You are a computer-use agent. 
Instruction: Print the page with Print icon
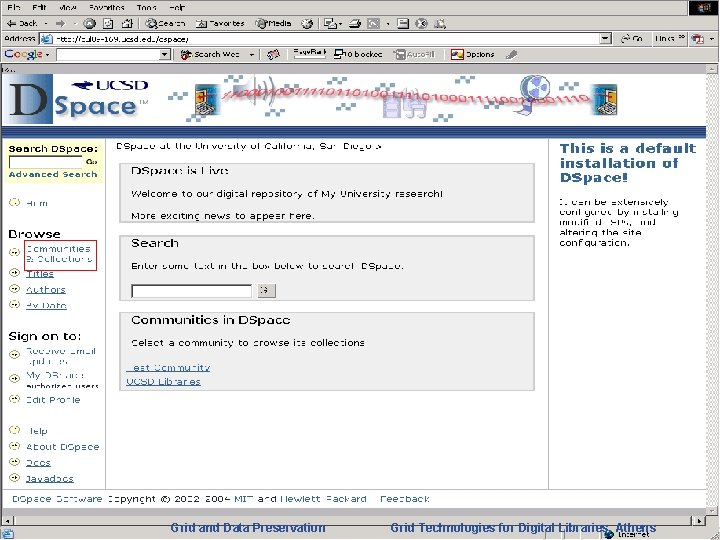coord(354,24)
